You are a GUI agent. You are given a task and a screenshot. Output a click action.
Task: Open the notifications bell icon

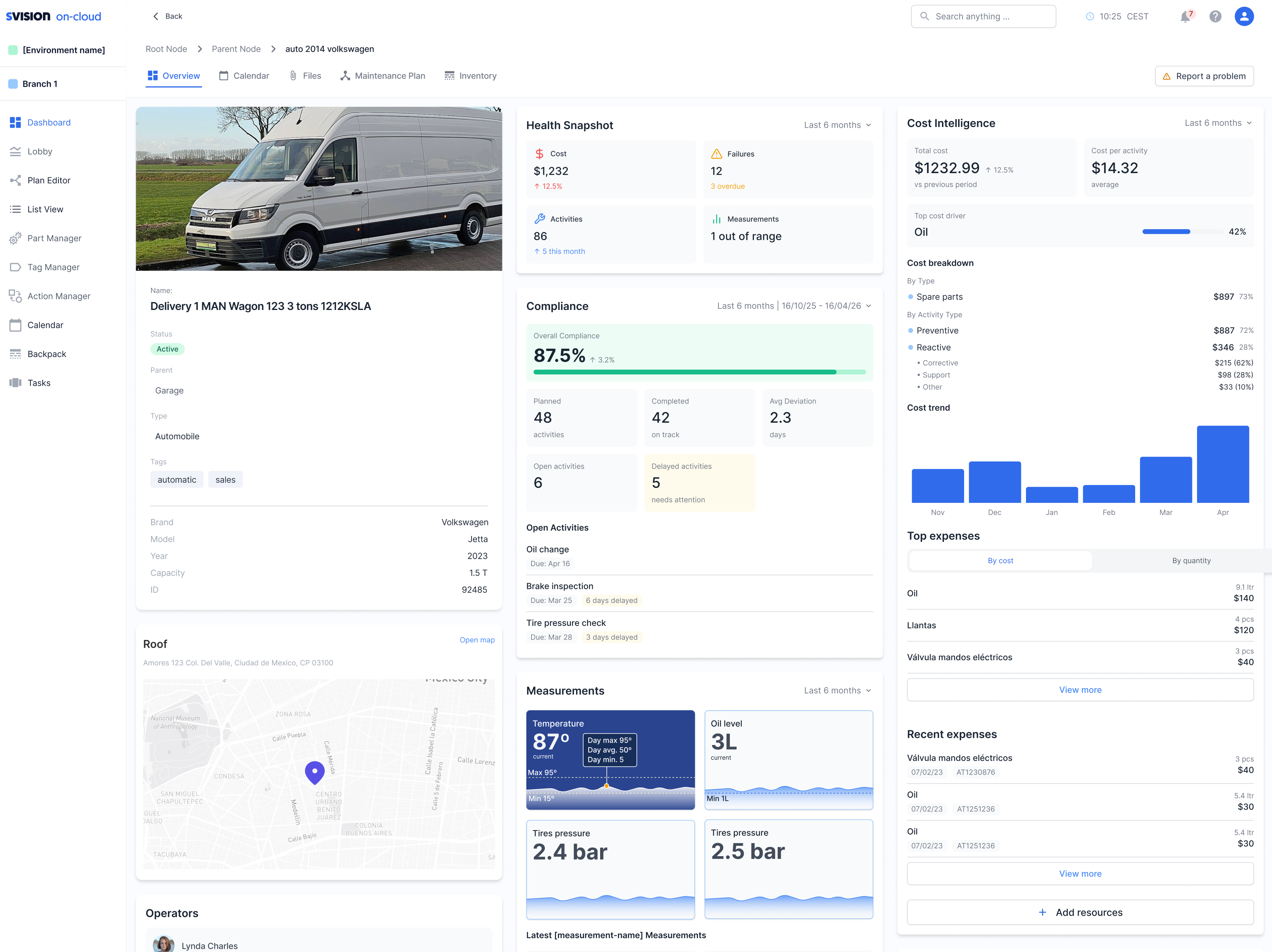point(1185,17)
